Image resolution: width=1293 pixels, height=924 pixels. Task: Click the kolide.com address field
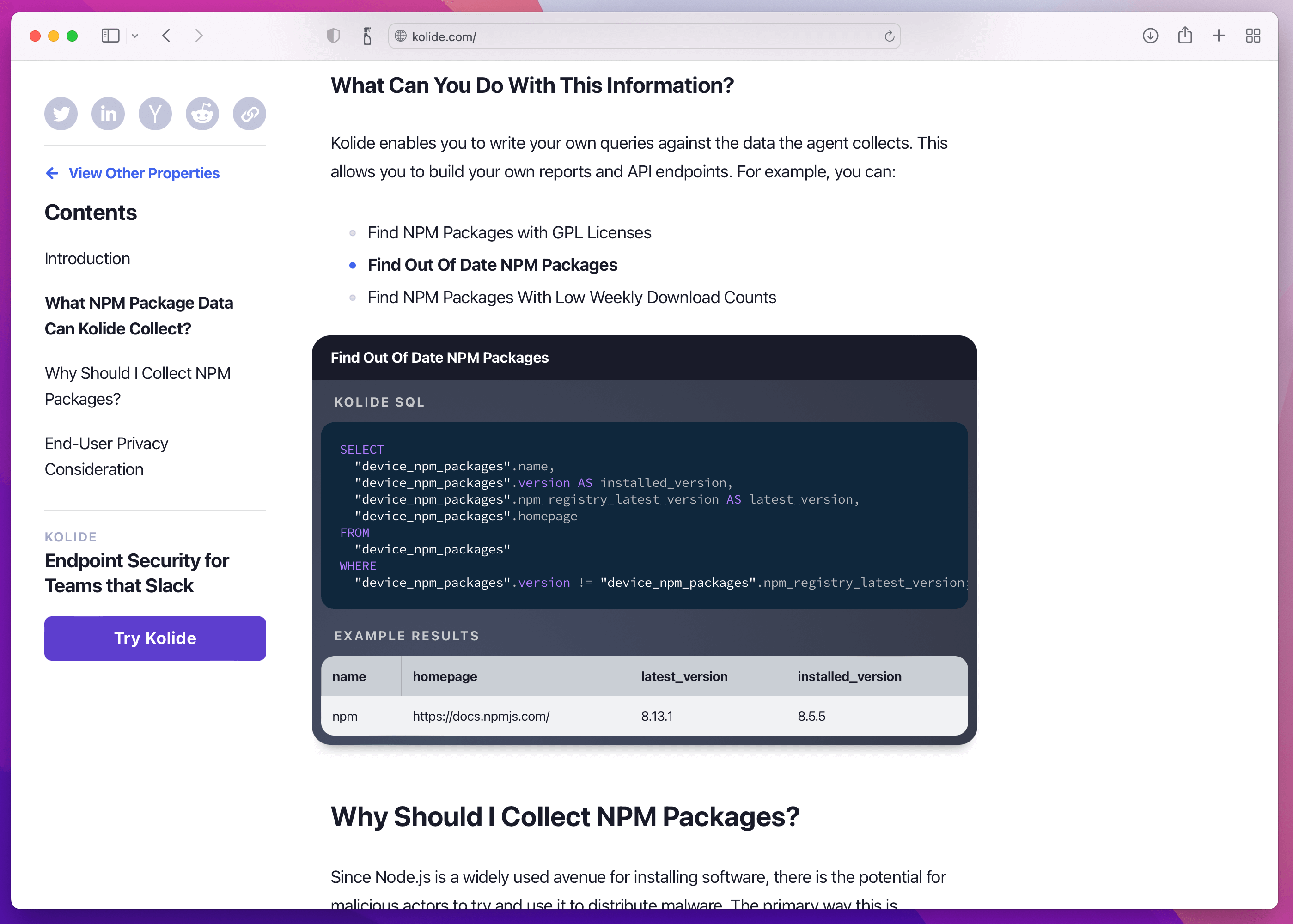coord(643,36)
